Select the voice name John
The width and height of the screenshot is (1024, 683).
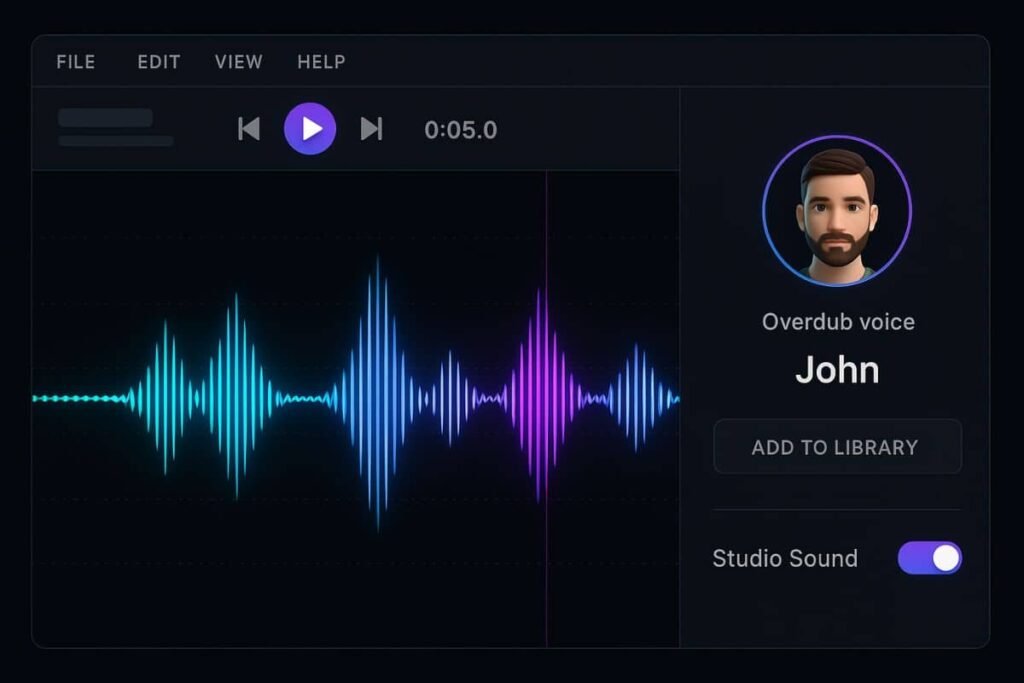point(838,369)
